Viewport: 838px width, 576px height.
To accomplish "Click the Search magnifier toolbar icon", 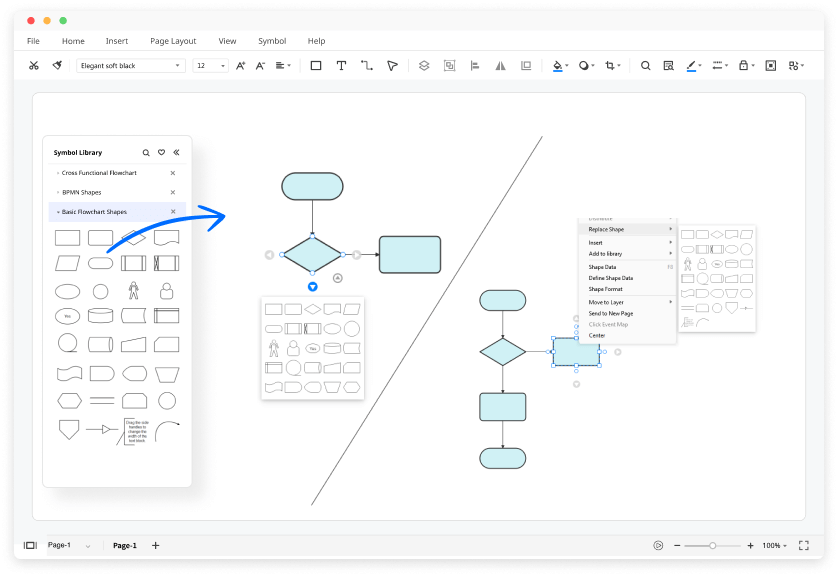I will click(x=646, y=65).
